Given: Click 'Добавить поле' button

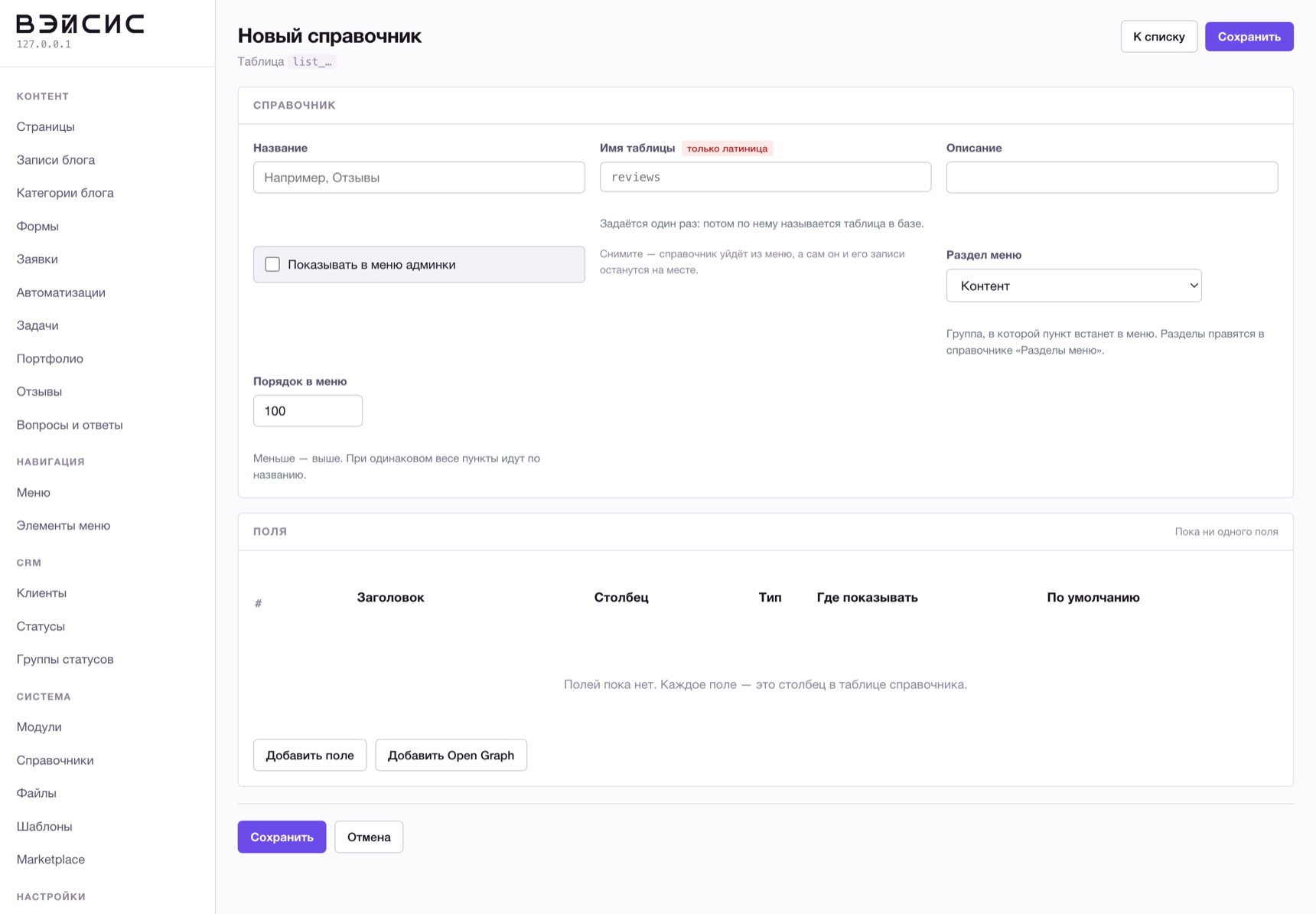Looking at the screenshot, I should [310, 755].
